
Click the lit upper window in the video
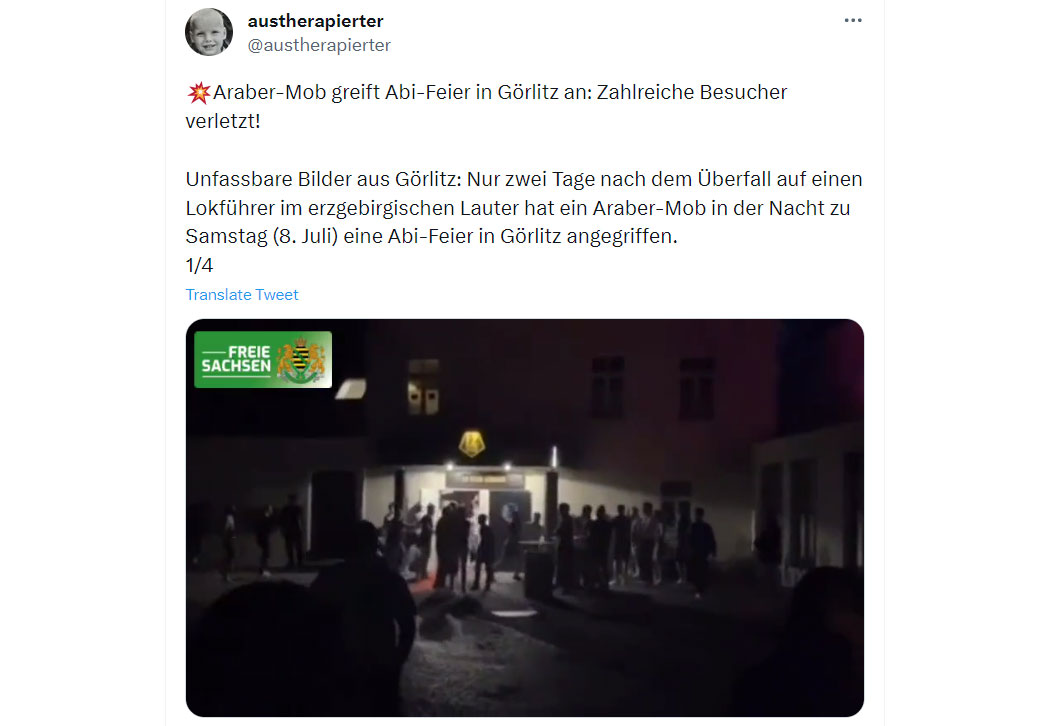pyautogui.click(x=423, y=387)
